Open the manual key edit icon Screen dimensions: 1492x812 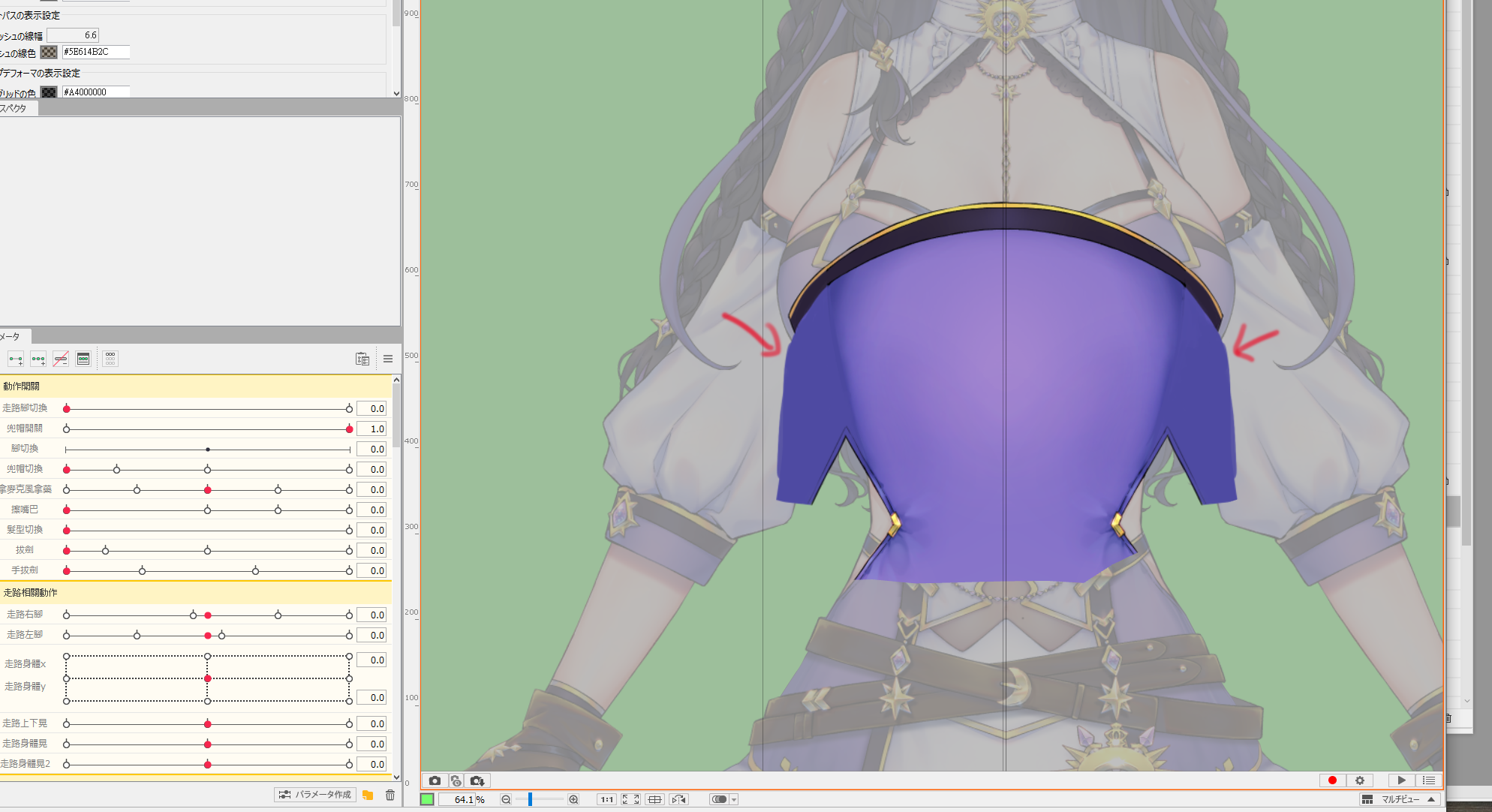click(x=83, y=359)
